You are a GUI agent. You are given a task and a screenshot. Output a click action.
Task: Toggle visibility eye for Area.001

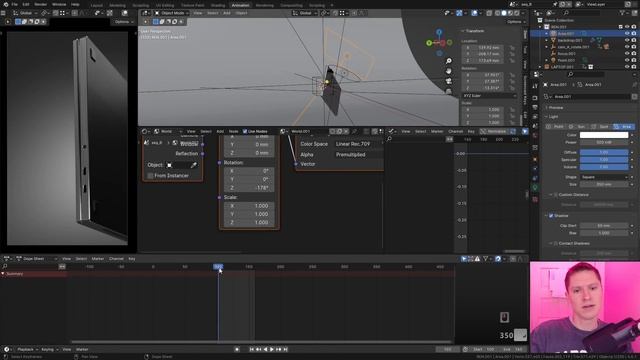point(627,34)
